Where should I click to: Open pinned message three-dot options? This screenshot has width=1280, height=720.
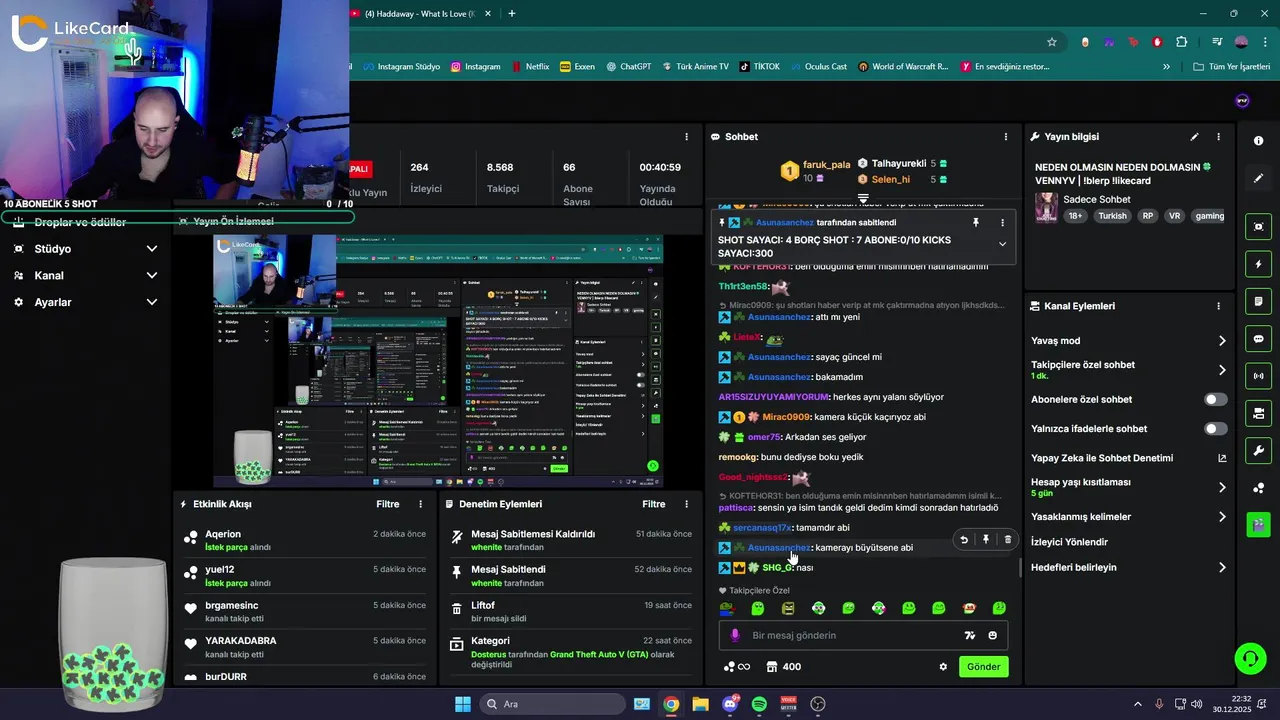coord(1002,223)
